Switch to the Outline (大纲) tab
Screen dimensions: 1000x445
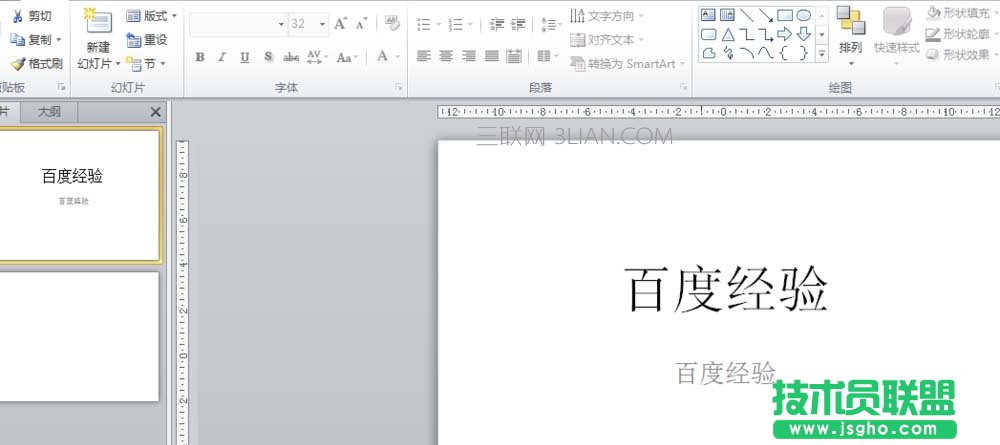49,112
